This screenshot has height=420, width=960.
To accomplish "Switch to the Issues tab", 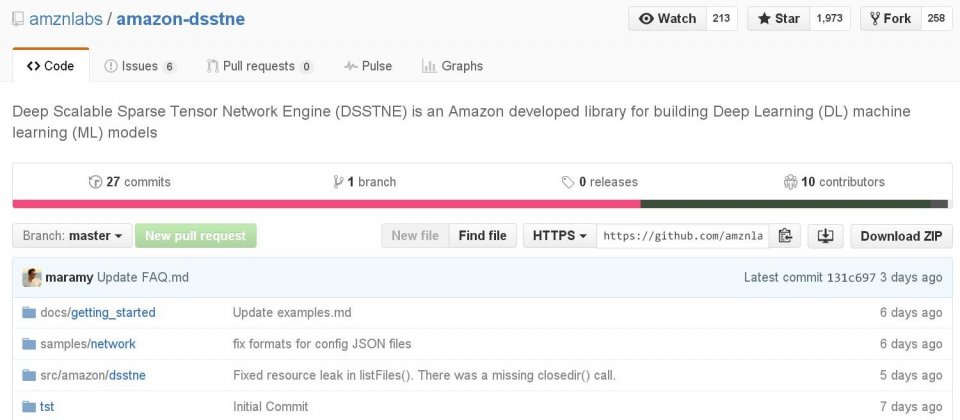I will tap(140, 66).
